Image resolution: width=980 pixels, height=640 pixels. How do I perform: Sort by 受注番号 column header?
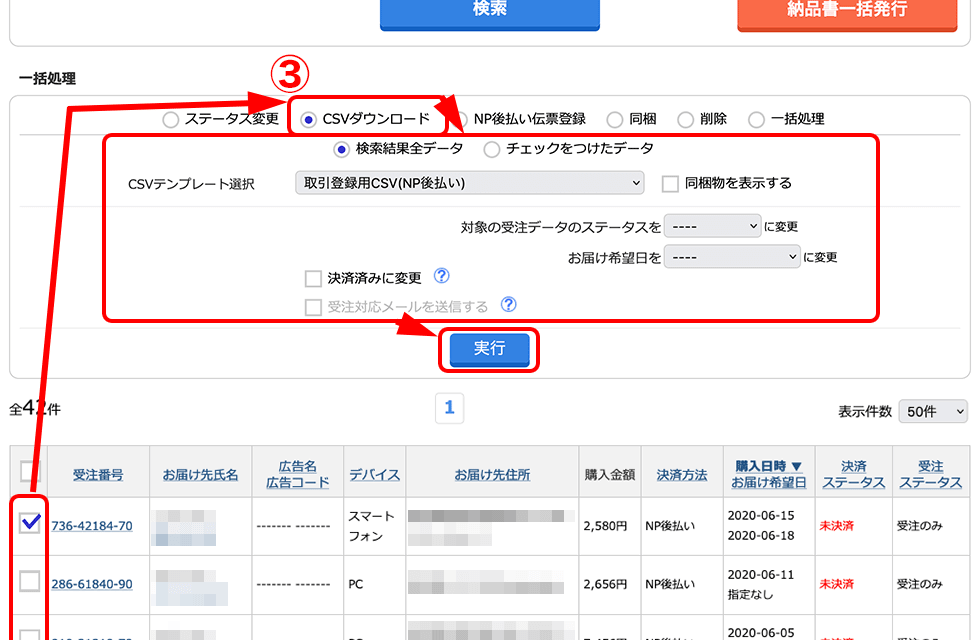(x=98, y=475)
